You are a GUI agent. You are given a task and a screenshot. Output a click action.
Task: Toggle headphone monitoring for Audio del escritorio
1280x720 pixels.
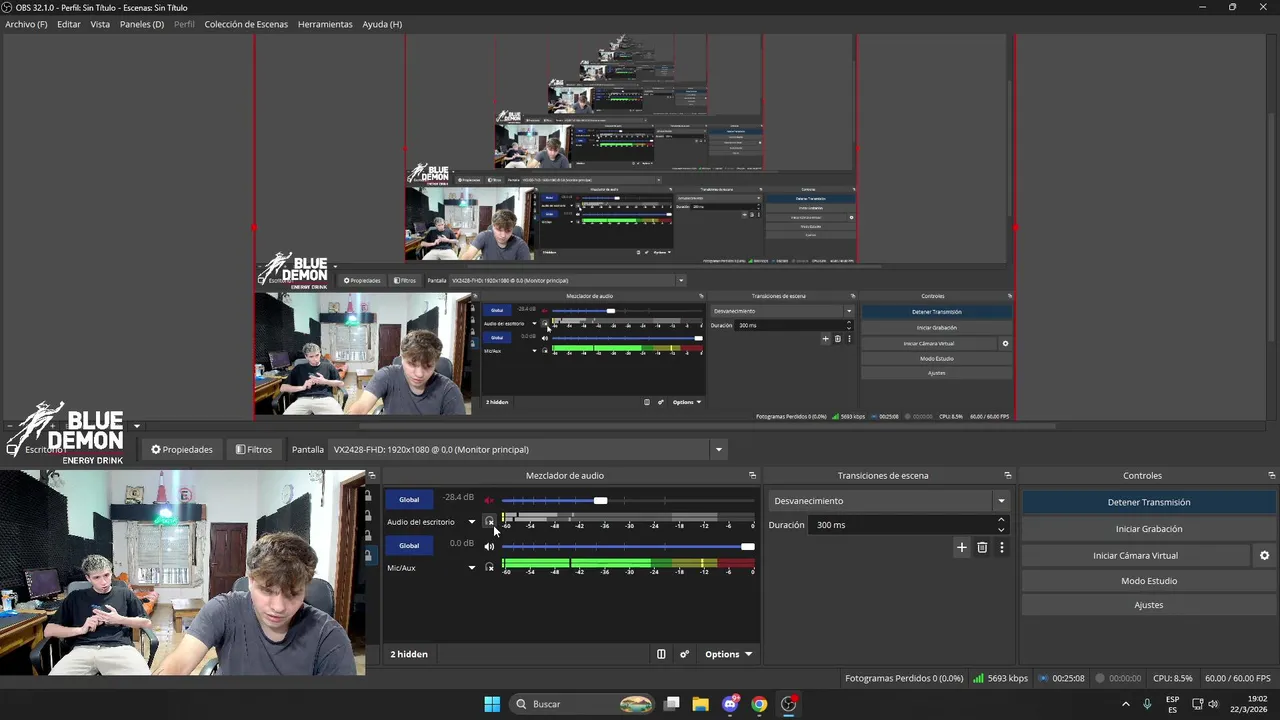[x=489, y=521]
